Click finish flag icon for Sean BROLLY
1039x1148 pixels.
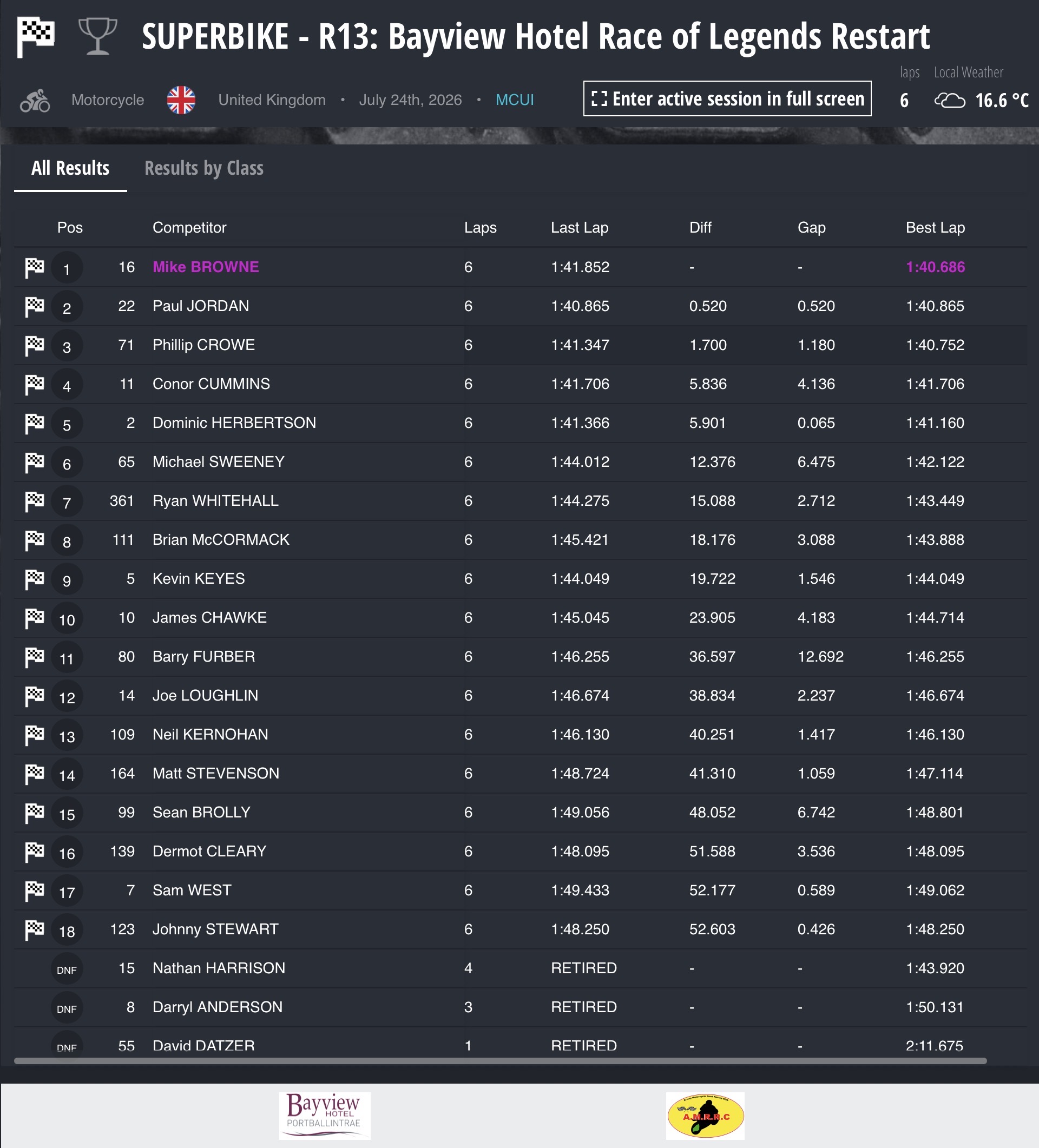34,813
